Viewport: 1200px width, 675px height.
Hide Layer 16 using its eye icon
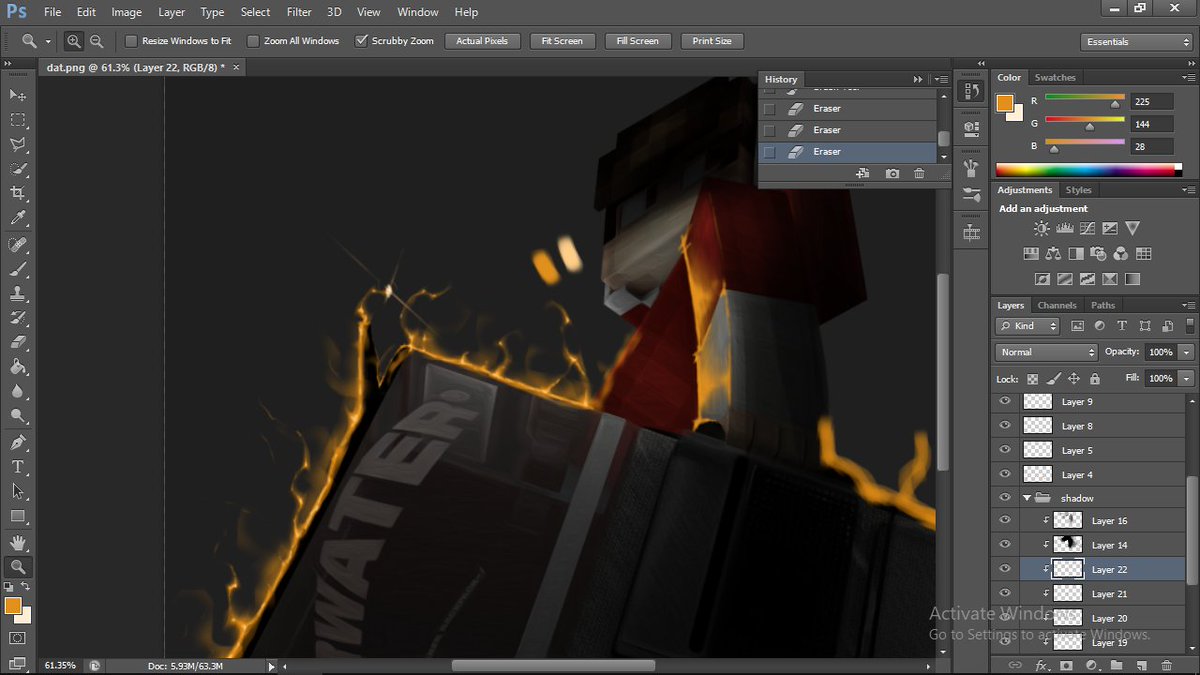1005,520
